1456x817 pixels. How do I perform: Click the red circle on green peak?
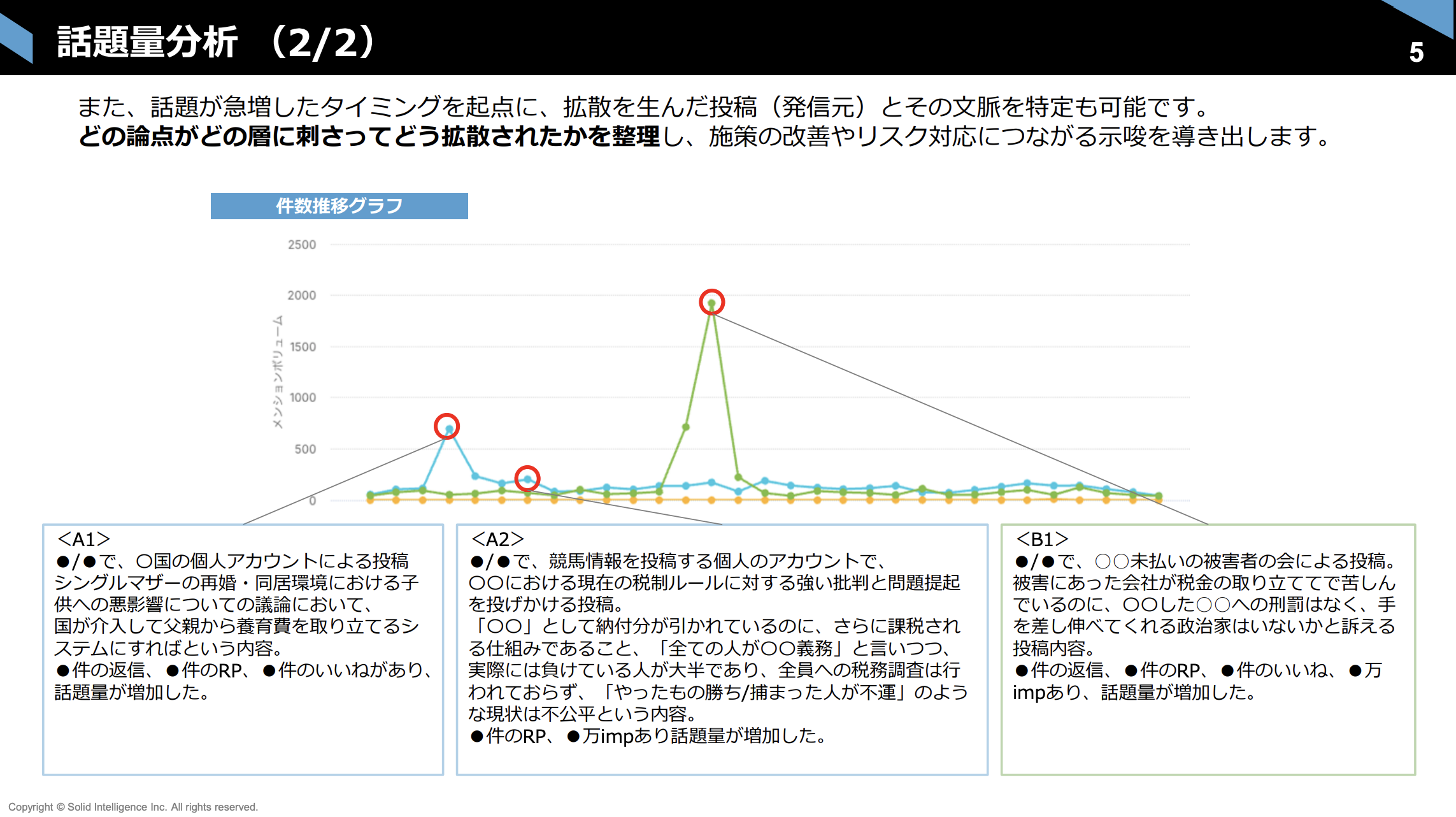pyautogui.click(x=711, y=302)
